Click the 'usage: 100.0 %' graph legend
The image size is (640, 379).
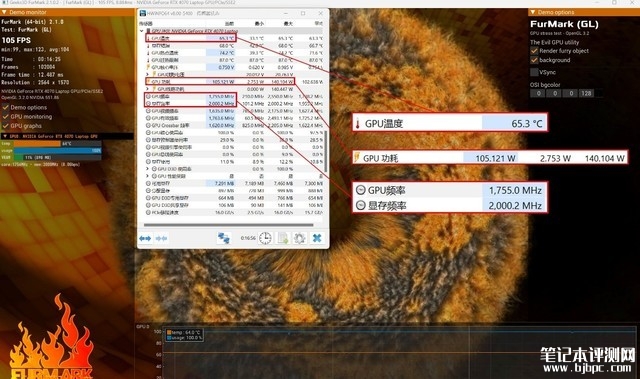(x=184, y=338)
